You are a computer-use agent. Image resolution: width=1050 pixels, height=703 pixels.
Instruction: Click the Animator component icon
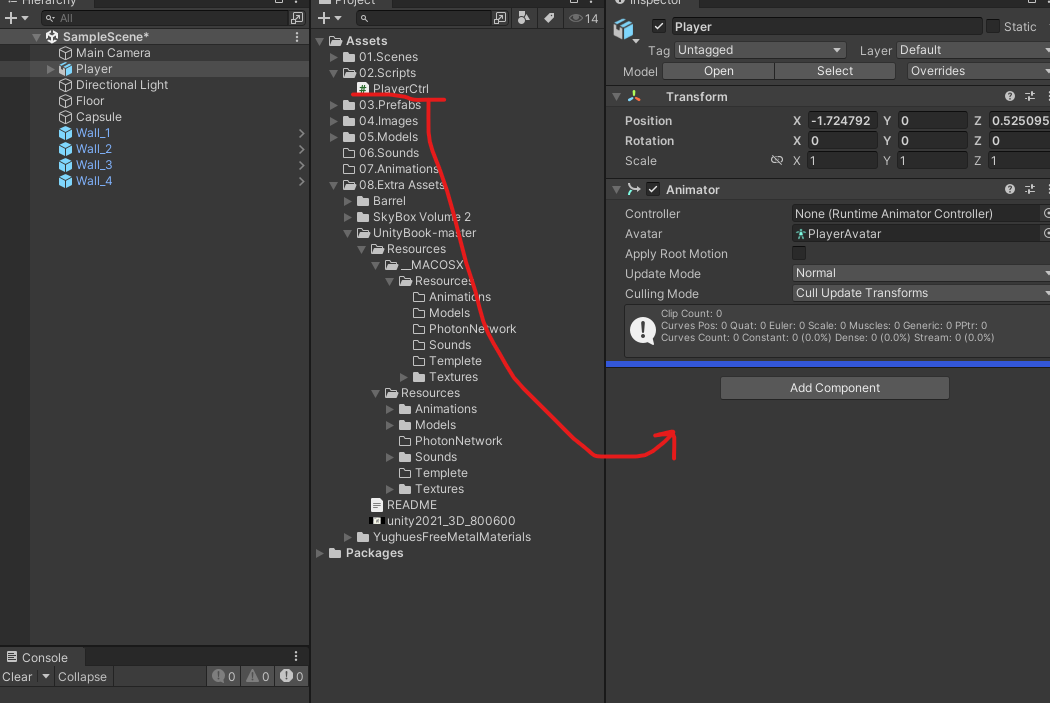tap(633, 189)
